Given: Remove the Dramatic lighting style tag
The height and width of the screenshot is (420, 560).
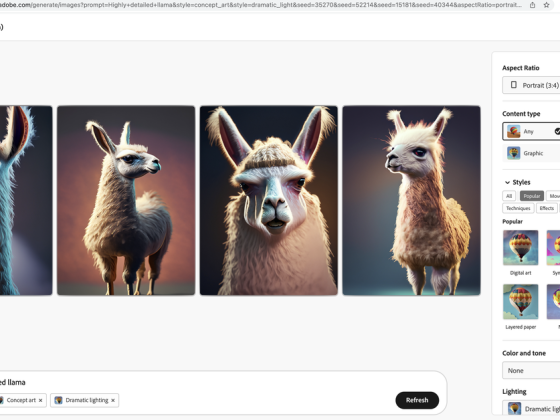Looking at the screenshot, I should pyautogui.click(x=113, y=400).
